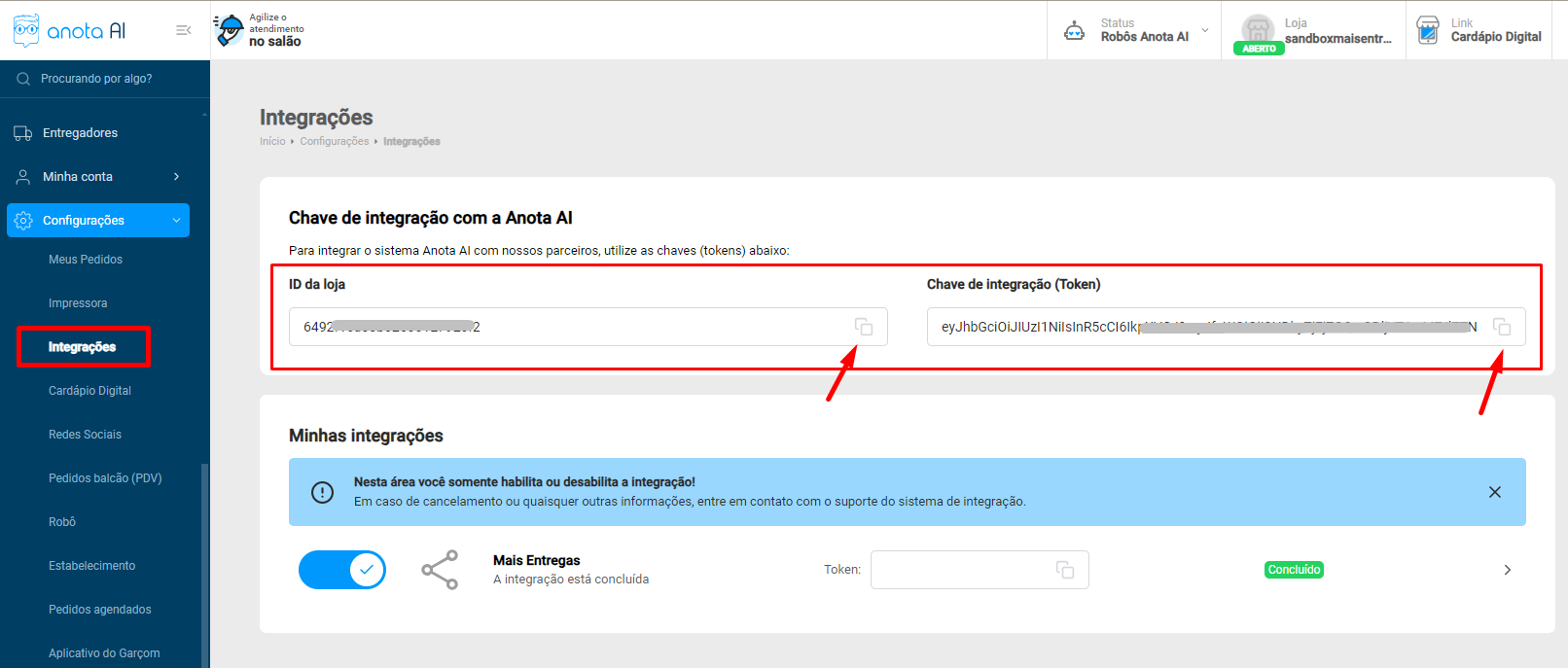Click the Anota AI logo
Screen dimensions: 1568x668
(69, 30)
